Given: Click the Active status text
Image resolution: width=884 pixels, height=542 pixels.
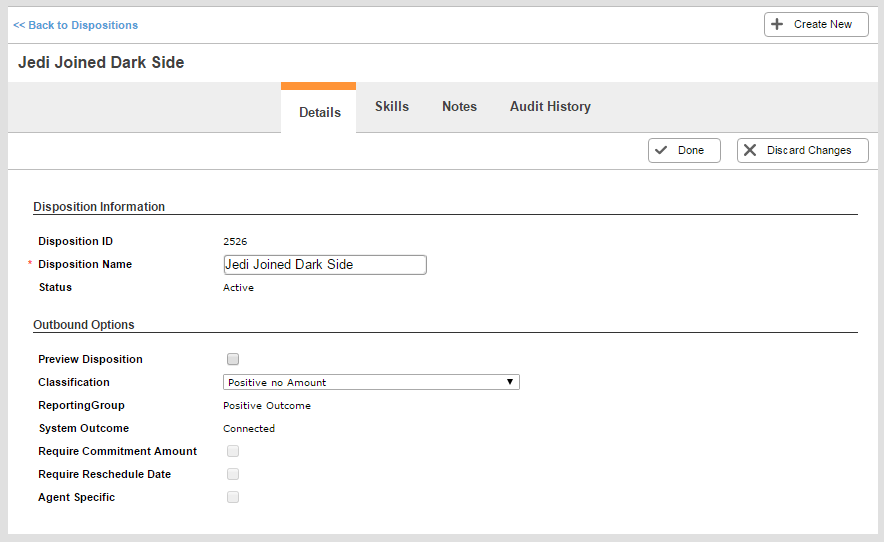Looking at the screenshot, I should pyautogui.click(x=238, y=288).
